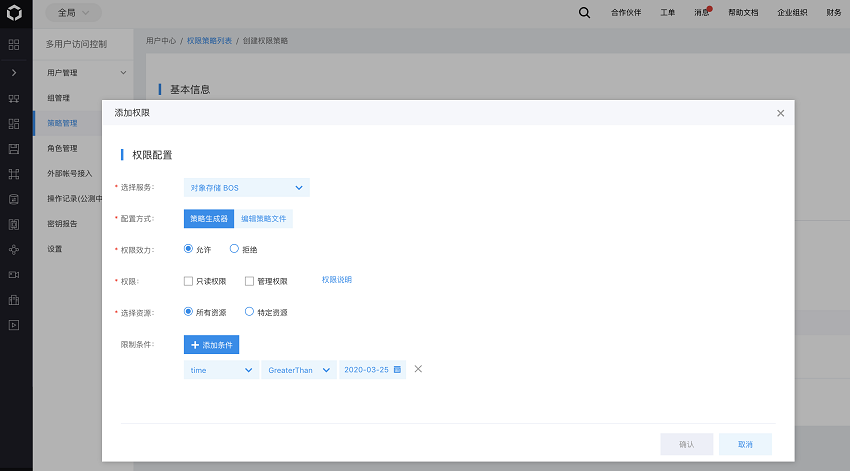Open 密钥报告 in the sidebar

point(62,223)
